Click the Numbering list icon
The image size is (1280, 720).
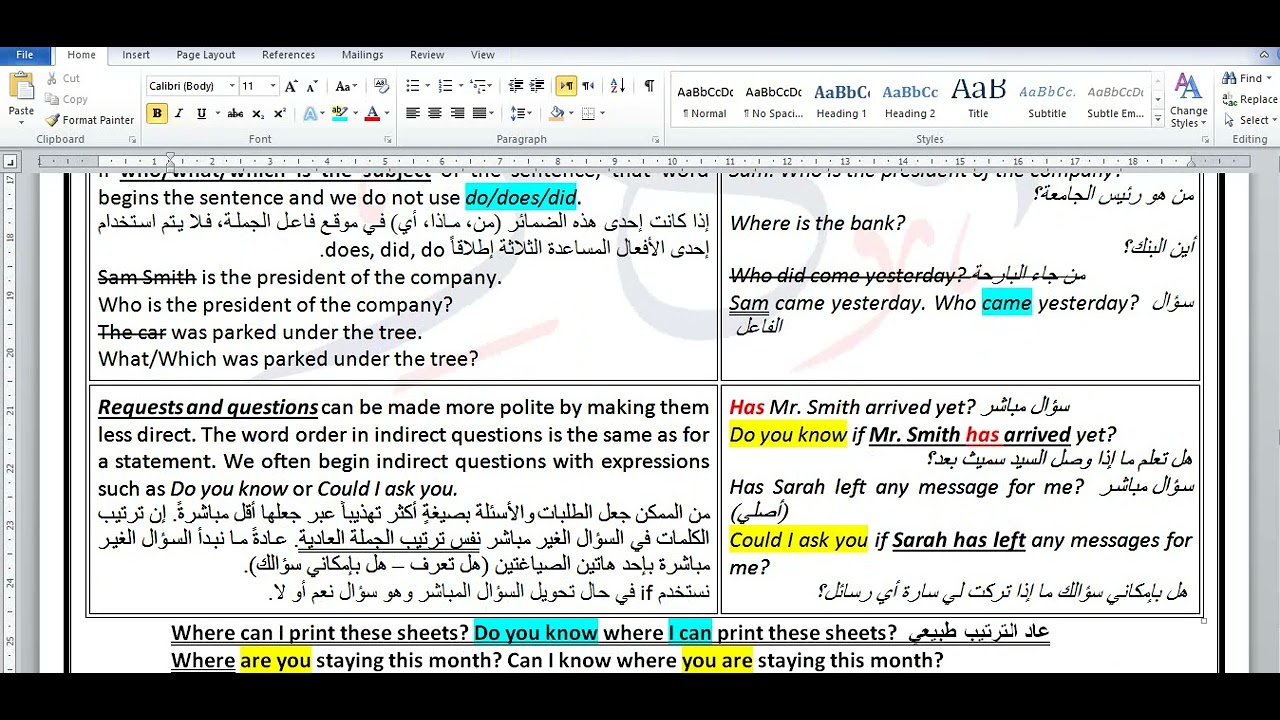point(445,86)
